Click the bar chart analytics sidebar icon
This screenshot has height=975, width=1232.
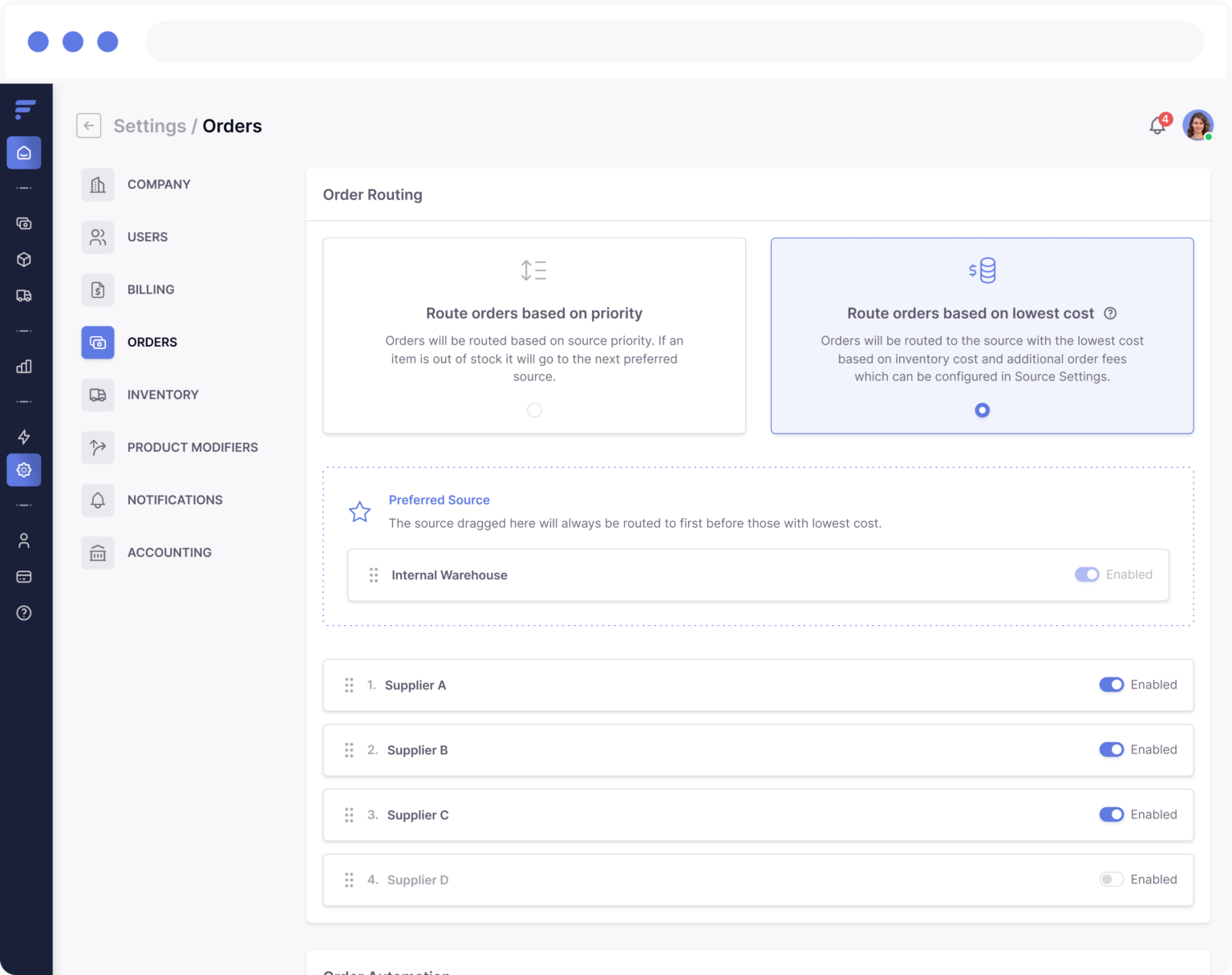(x=24, y=366)
